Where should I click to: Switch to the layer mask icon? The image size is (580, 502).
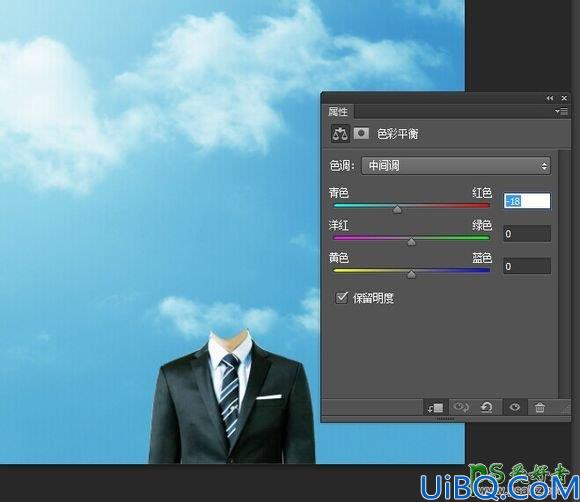361,133
